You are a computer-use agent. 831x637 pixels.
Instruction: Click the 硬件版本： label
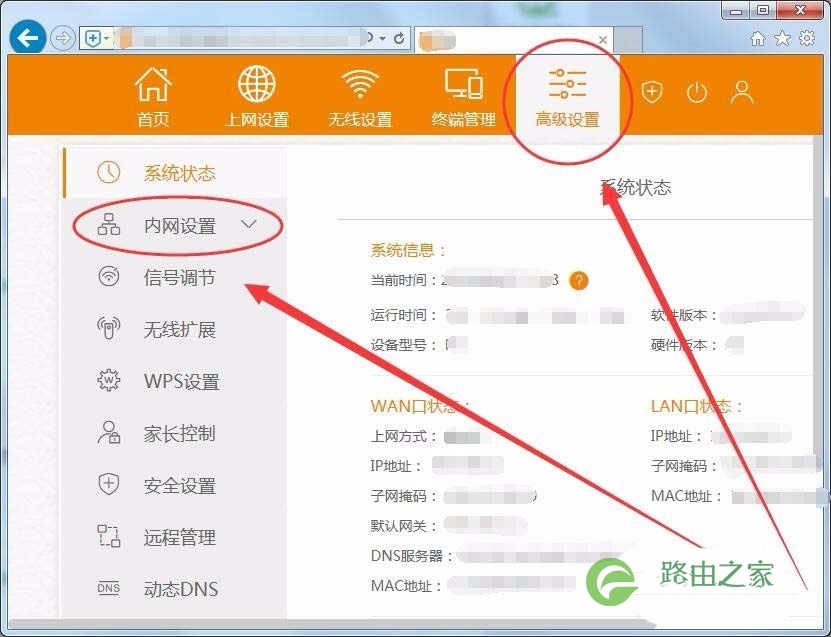pyautogui.click(x=685, y=345)
